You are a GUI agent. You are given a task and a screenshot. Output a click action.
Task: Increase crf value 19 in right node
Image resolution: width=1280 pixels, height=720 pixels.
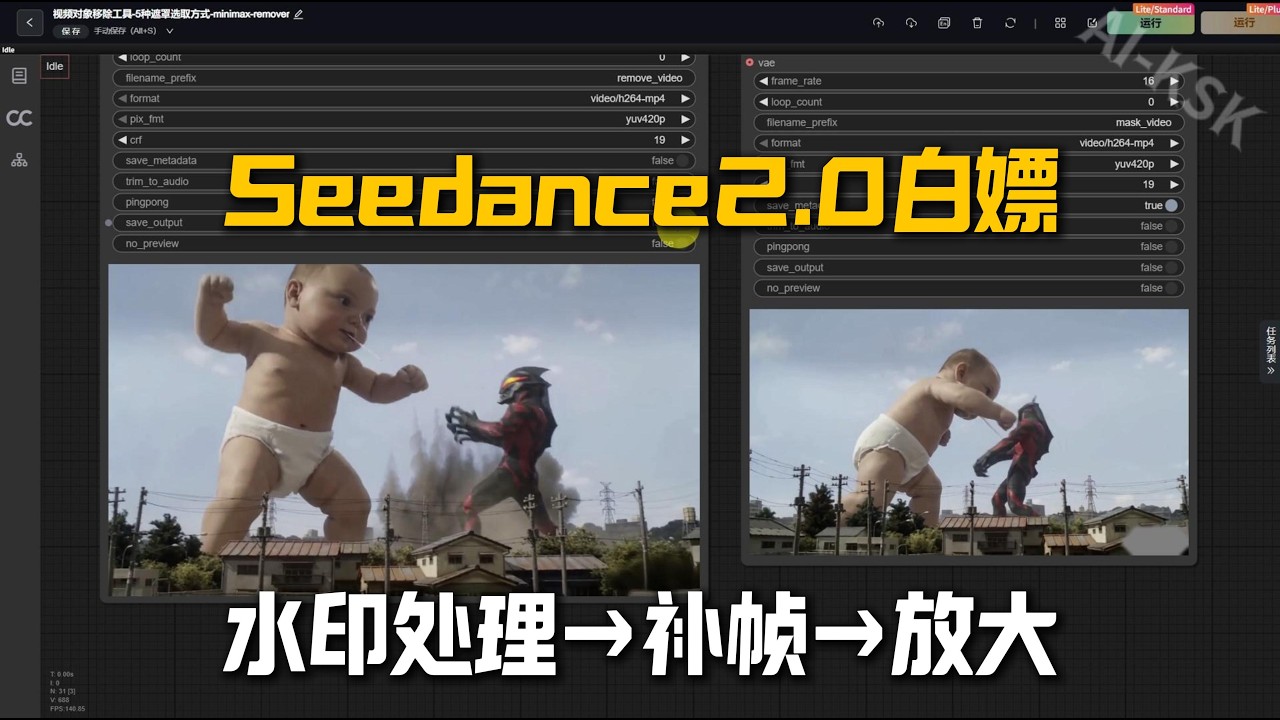pos(1173,184)
